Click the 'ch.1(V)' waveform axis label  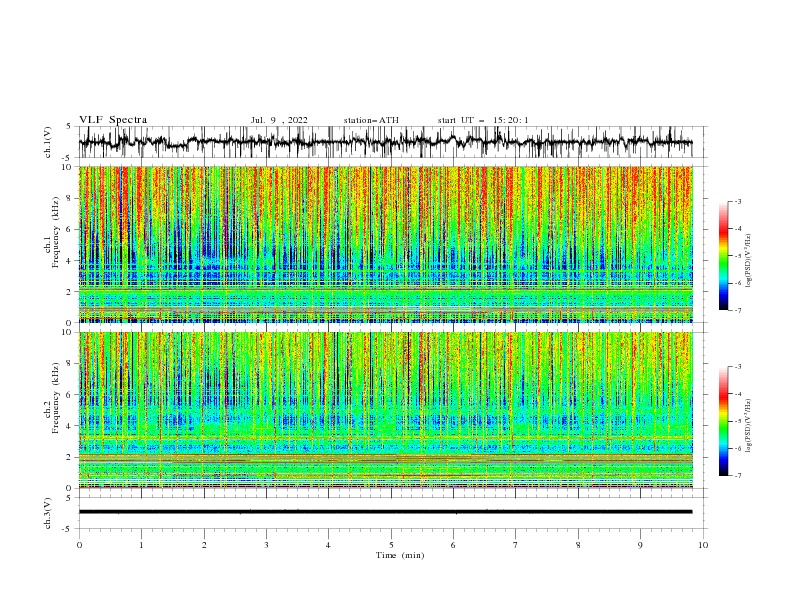coord(48,142)
